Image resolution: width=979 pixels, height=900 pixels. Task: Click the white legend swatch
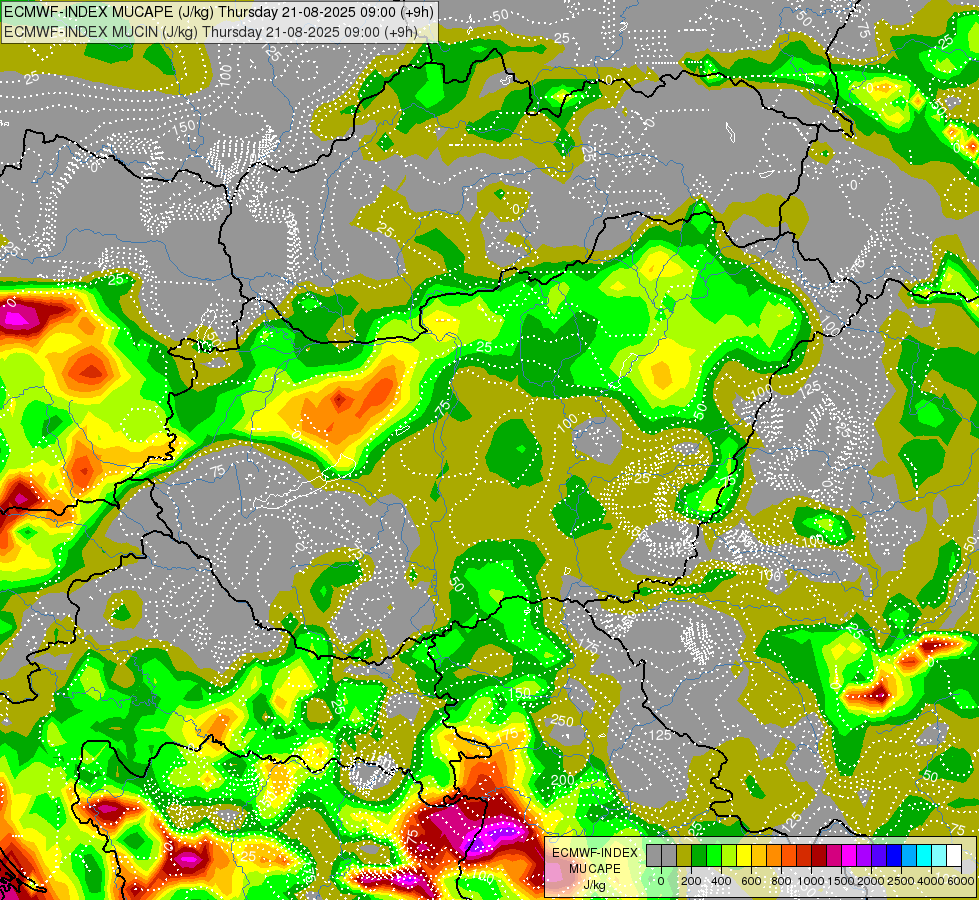(x=955, y=855)
